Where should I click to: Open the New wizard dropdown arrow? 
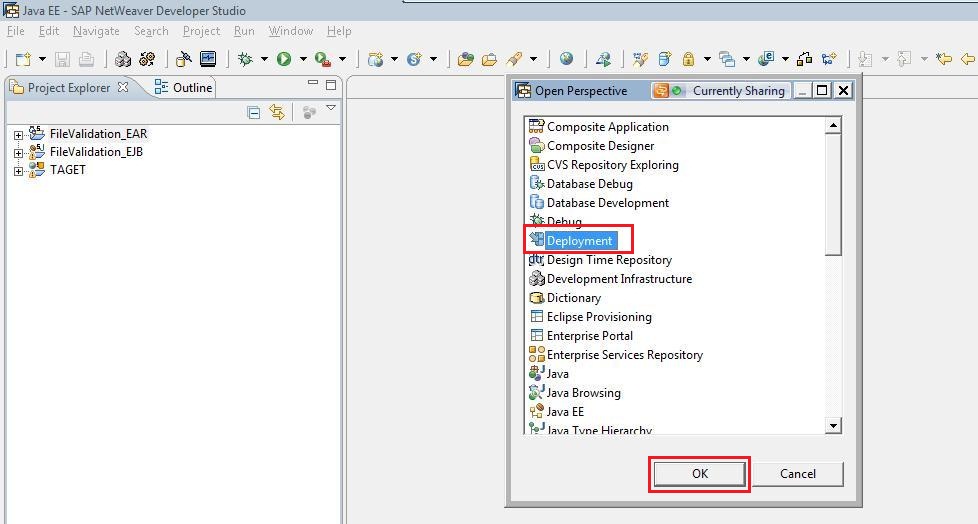coord(42,59)
